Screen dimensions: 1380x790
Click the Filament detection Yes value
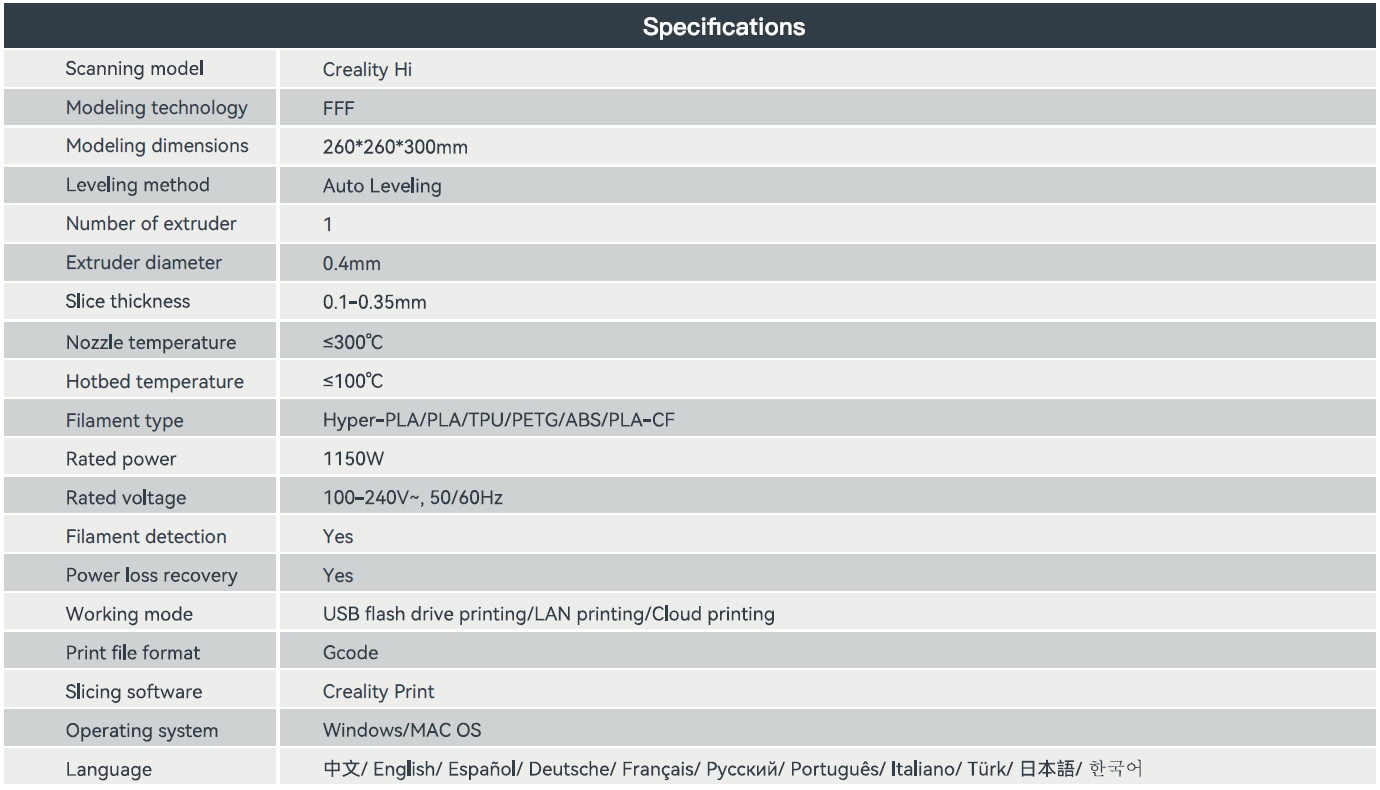click(338, 537)
